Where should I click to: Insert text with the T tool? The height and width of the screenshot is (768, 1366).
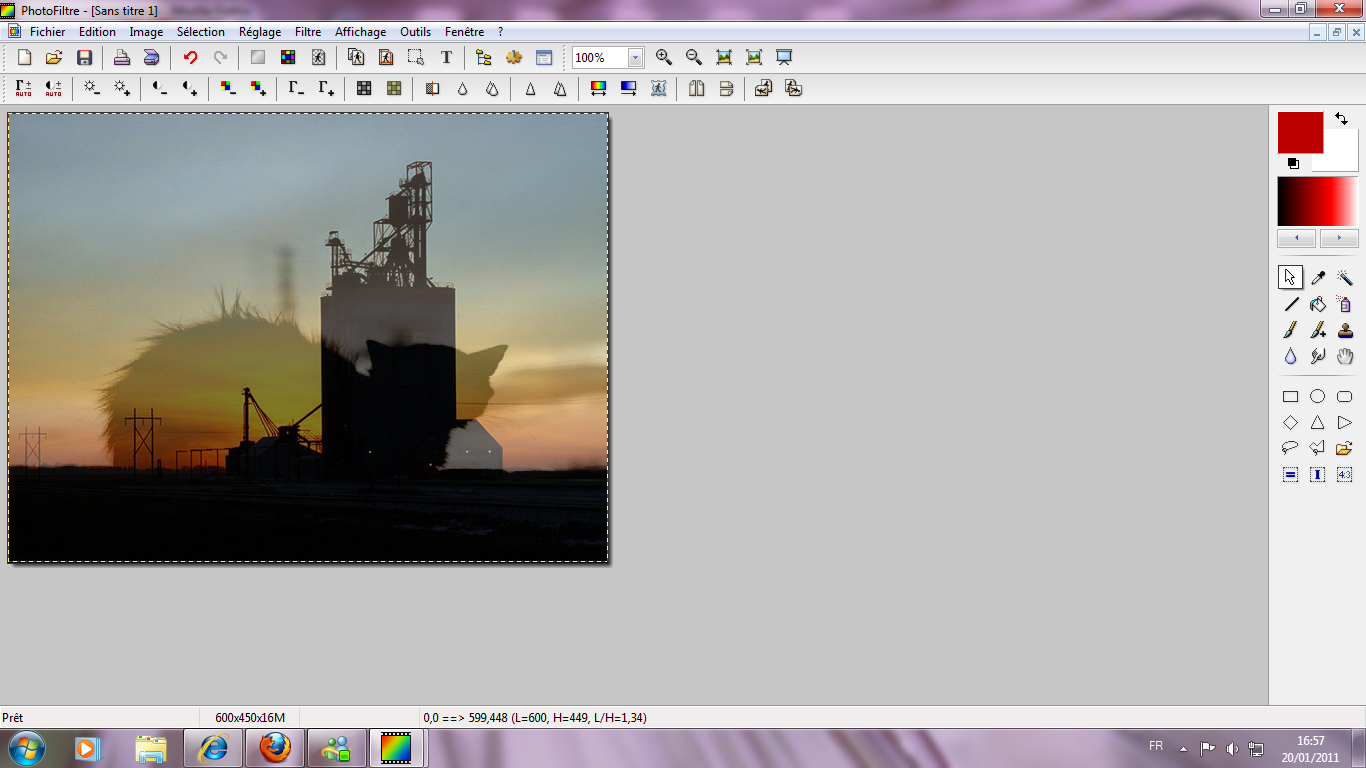click(446, 58)
